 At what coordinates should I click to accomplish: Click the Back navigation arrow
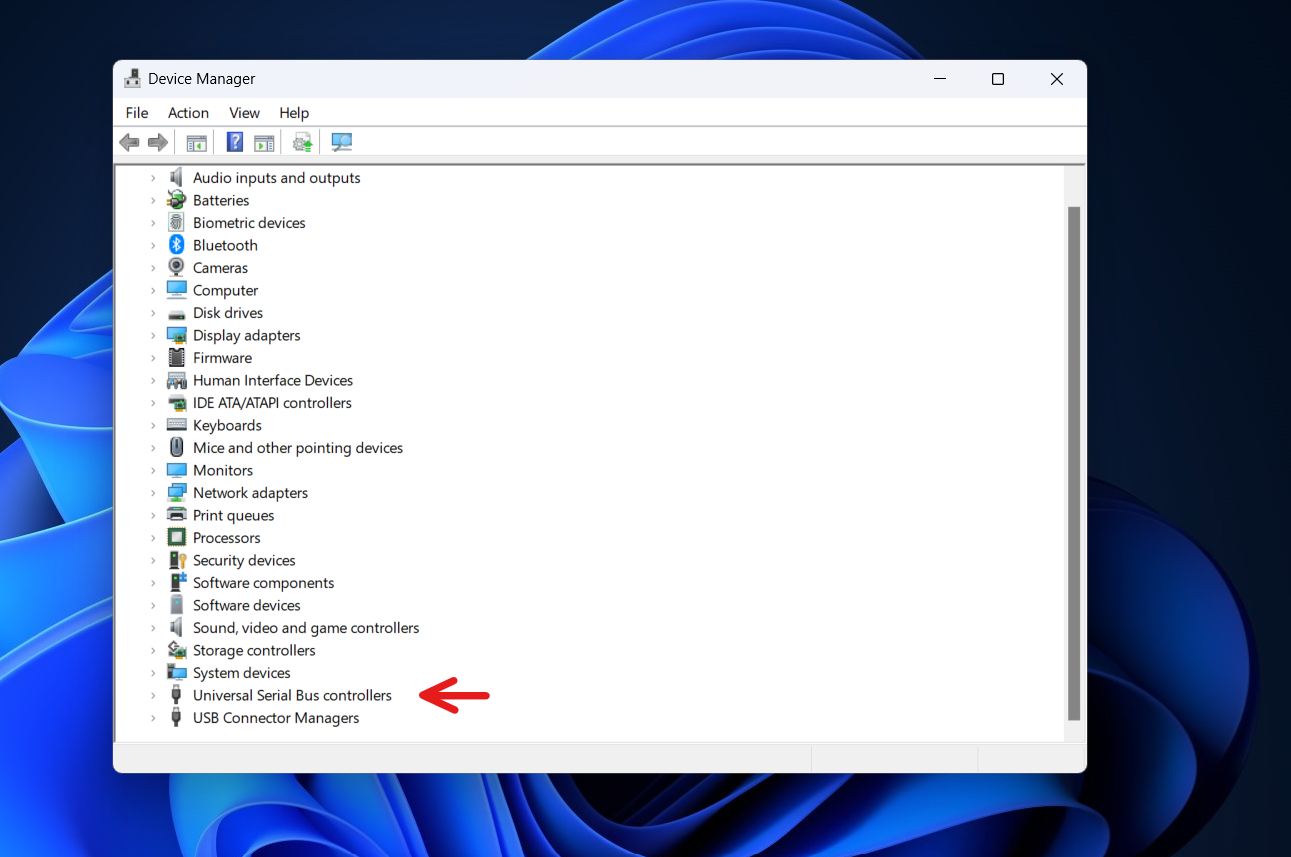[x=129, y=141]
